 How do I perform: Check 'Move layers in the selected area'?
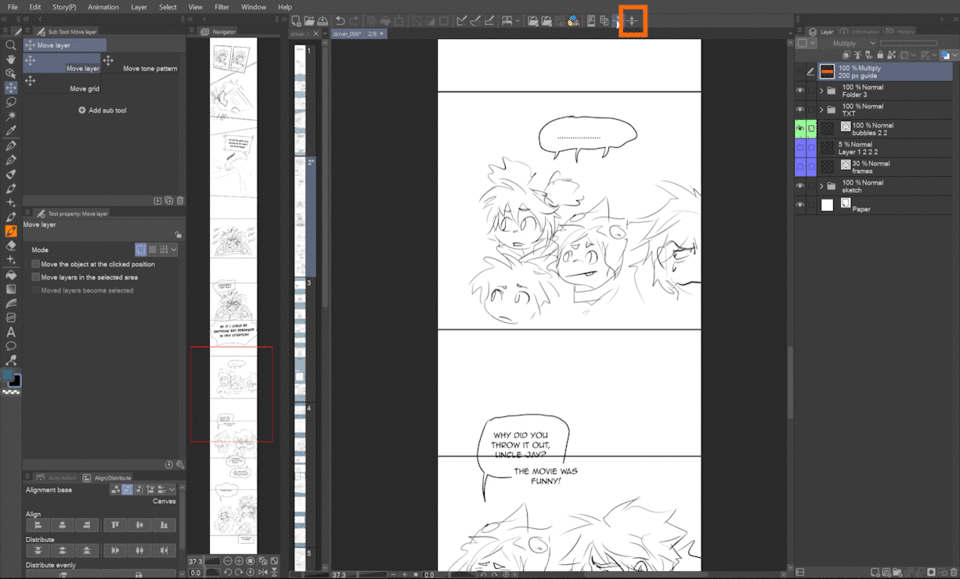click(x=36, y=277)
